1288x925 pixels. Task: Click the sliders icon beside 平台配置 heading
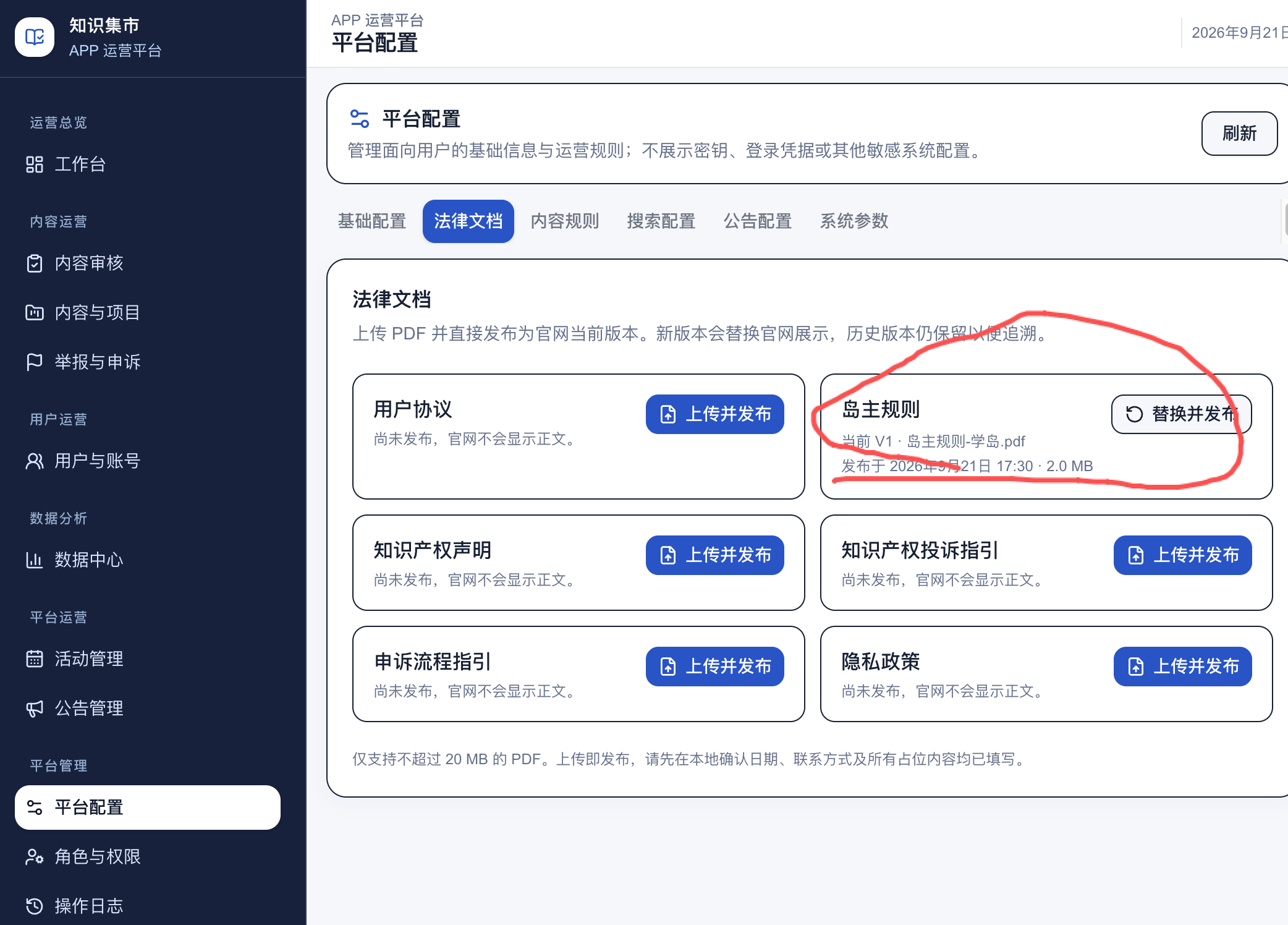[x=360, y=119]
